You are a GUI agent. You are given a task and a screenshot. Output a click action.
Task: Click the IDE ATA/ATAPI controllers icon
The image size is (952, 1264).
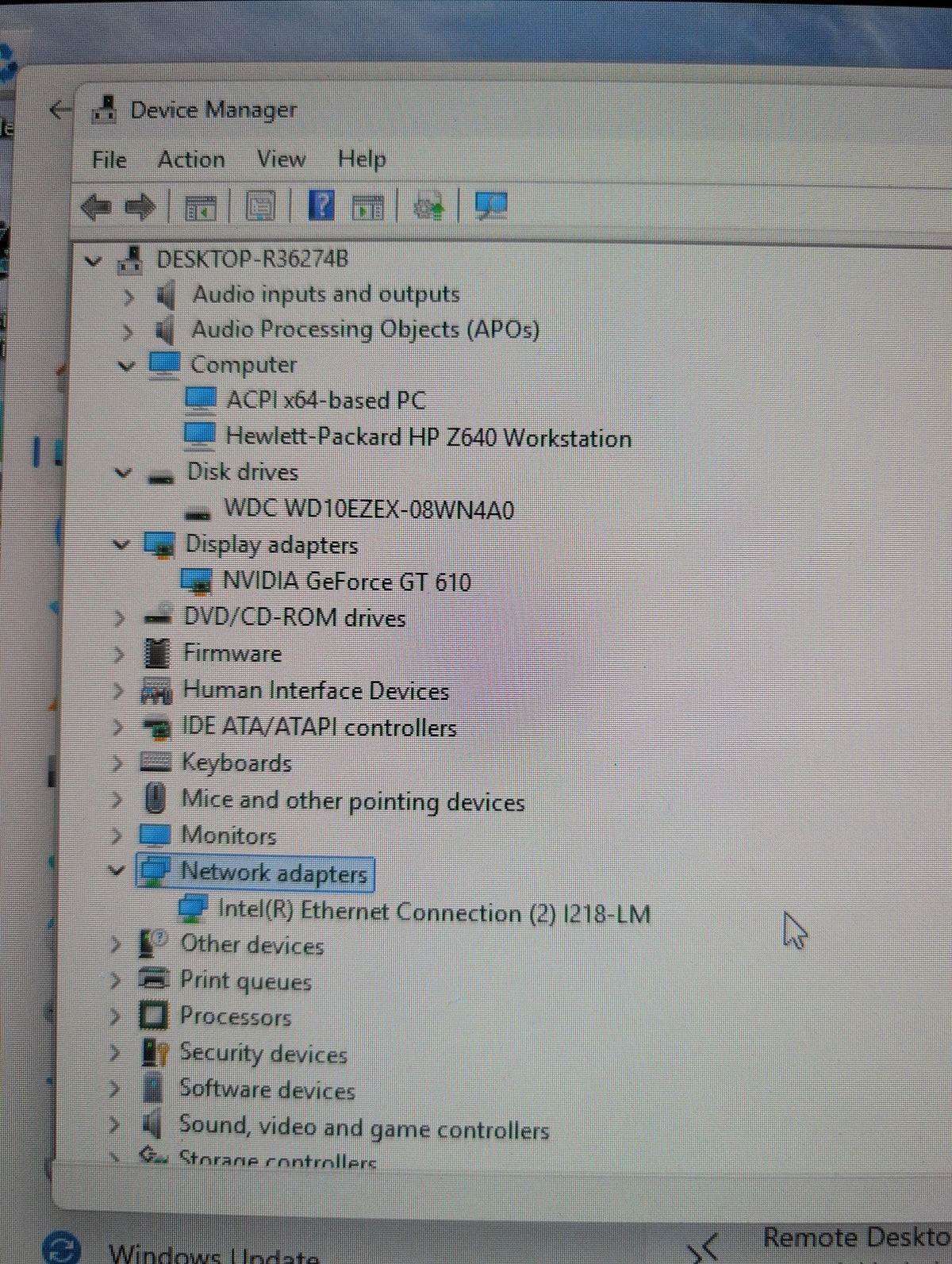pos(155,727)
